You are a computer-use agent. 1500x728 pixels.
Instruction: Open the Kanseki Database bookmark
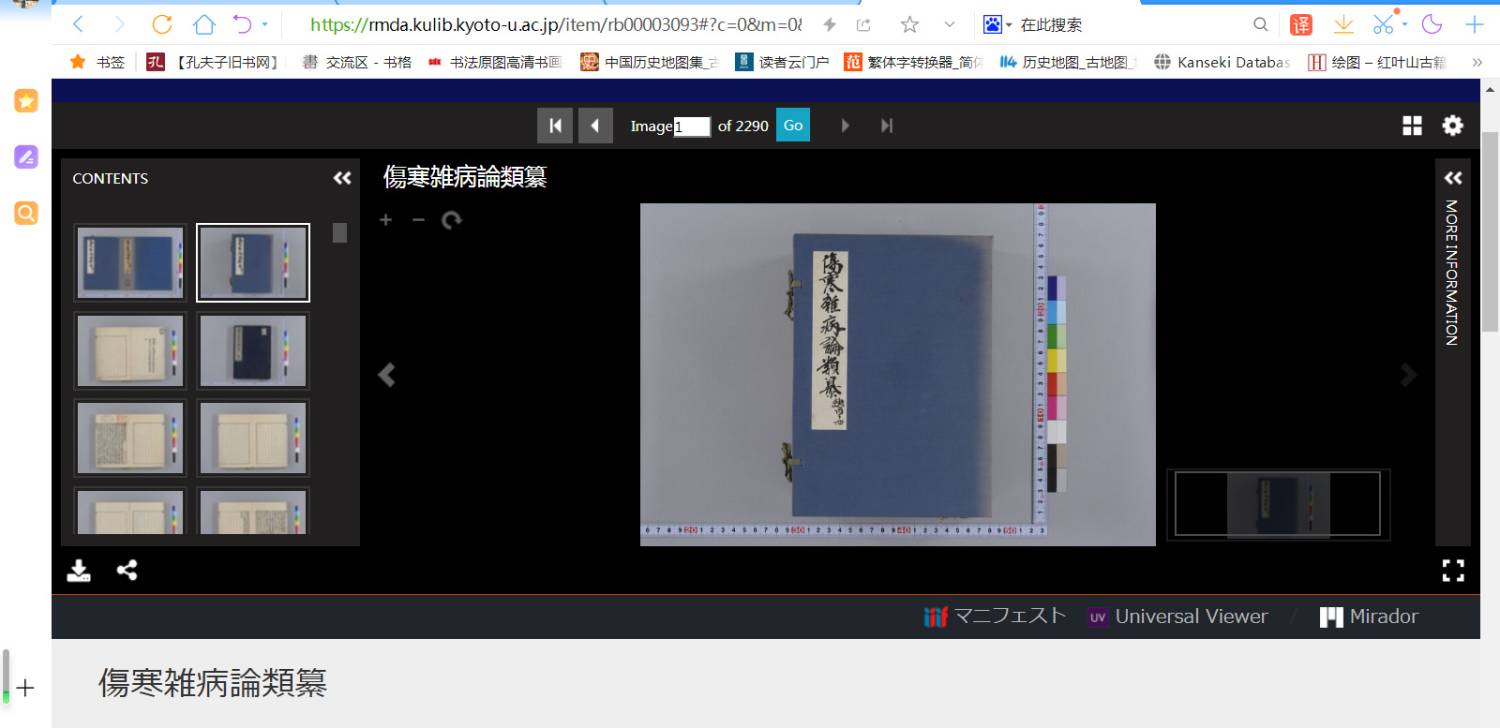coord(1222,62)
